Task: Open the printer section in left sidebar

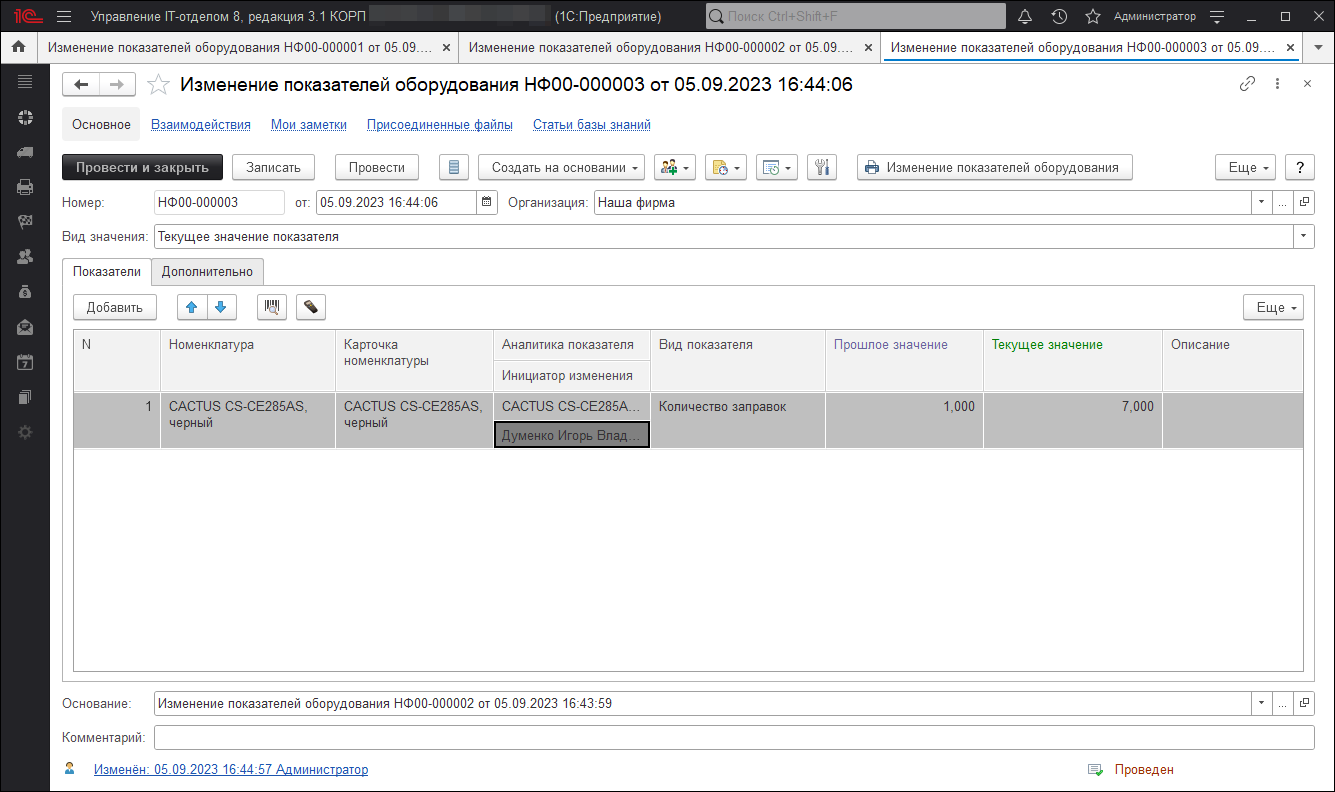Action: (25, 186)
